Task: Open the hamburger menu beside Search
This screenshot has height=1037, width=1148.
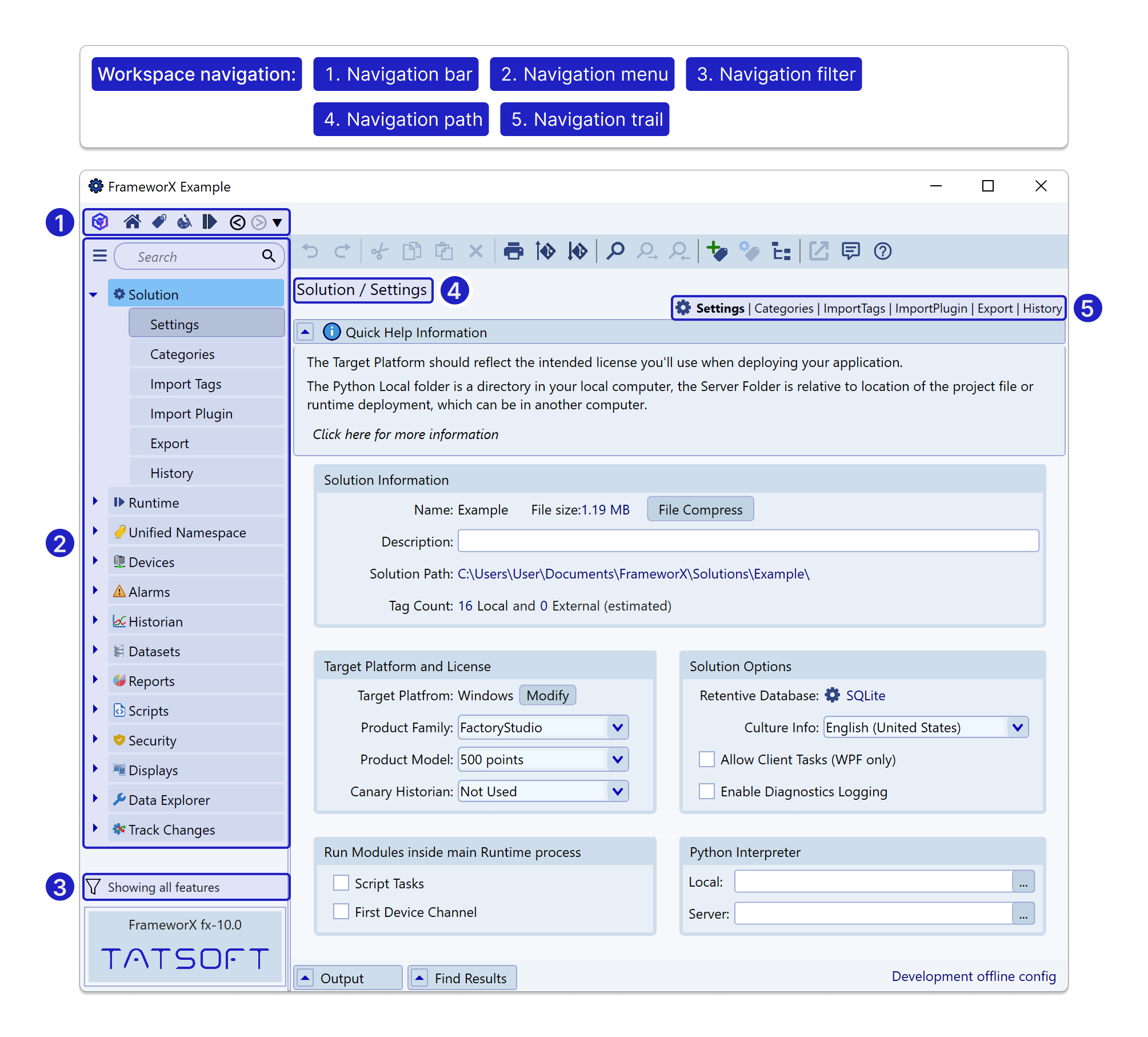Action: pos(100,256)
